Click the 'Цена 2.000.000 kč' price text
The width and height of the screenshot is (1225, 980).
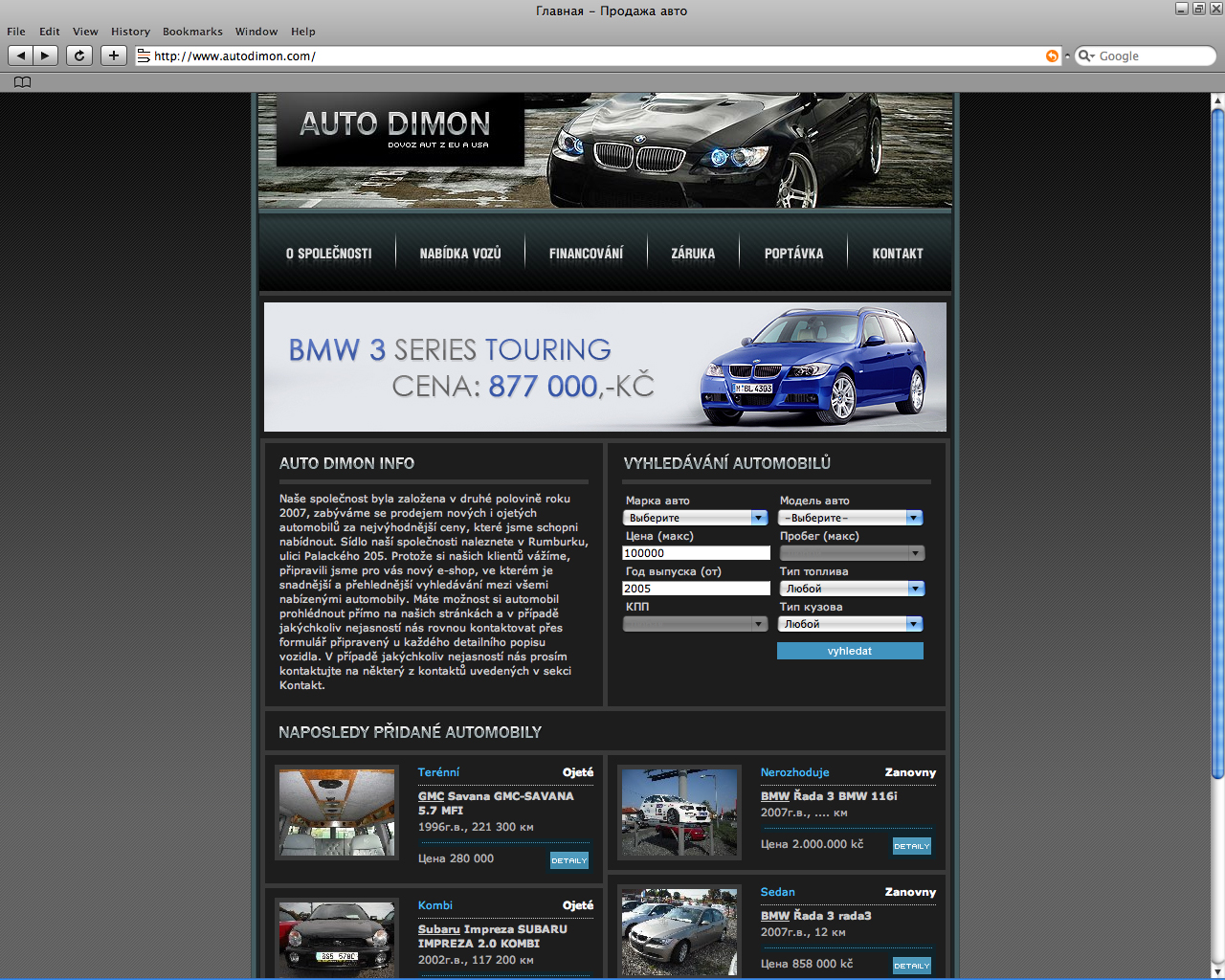point(813,844)
